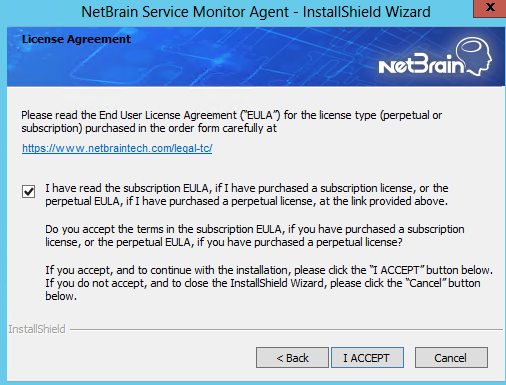Select the NetBrain Service Monitor Agent title bar
This screenshot has height=385, width=506.
pyautogui.click(x=256, y=12)
